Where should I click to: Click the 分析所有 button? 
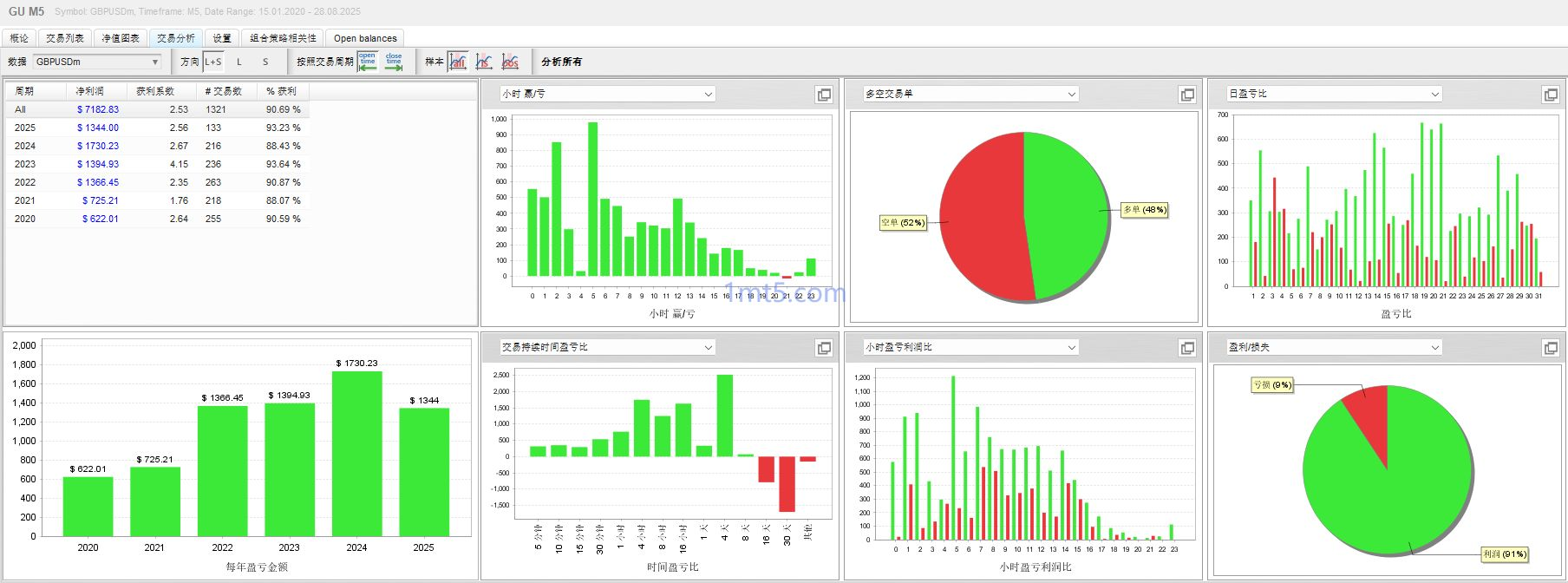pyautogui.click(x=562, y=62)
